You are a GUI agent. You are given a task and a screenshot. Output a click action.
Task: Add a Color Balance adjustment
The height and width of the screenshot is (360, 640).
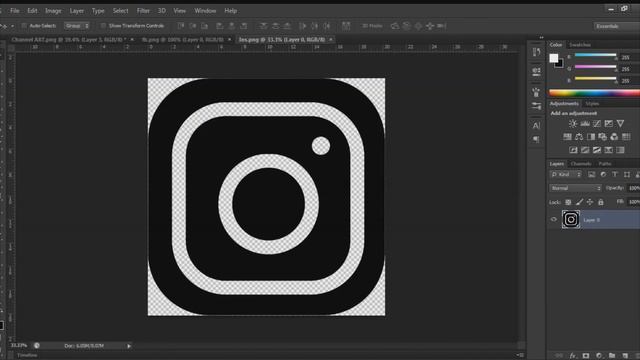pos(579,137)
